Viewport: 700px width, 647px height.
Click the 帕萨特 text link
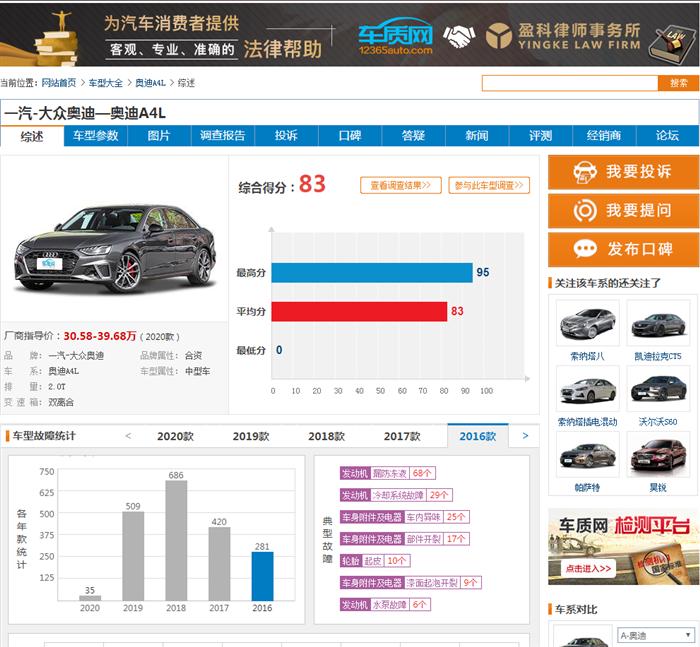coord(588,488)
